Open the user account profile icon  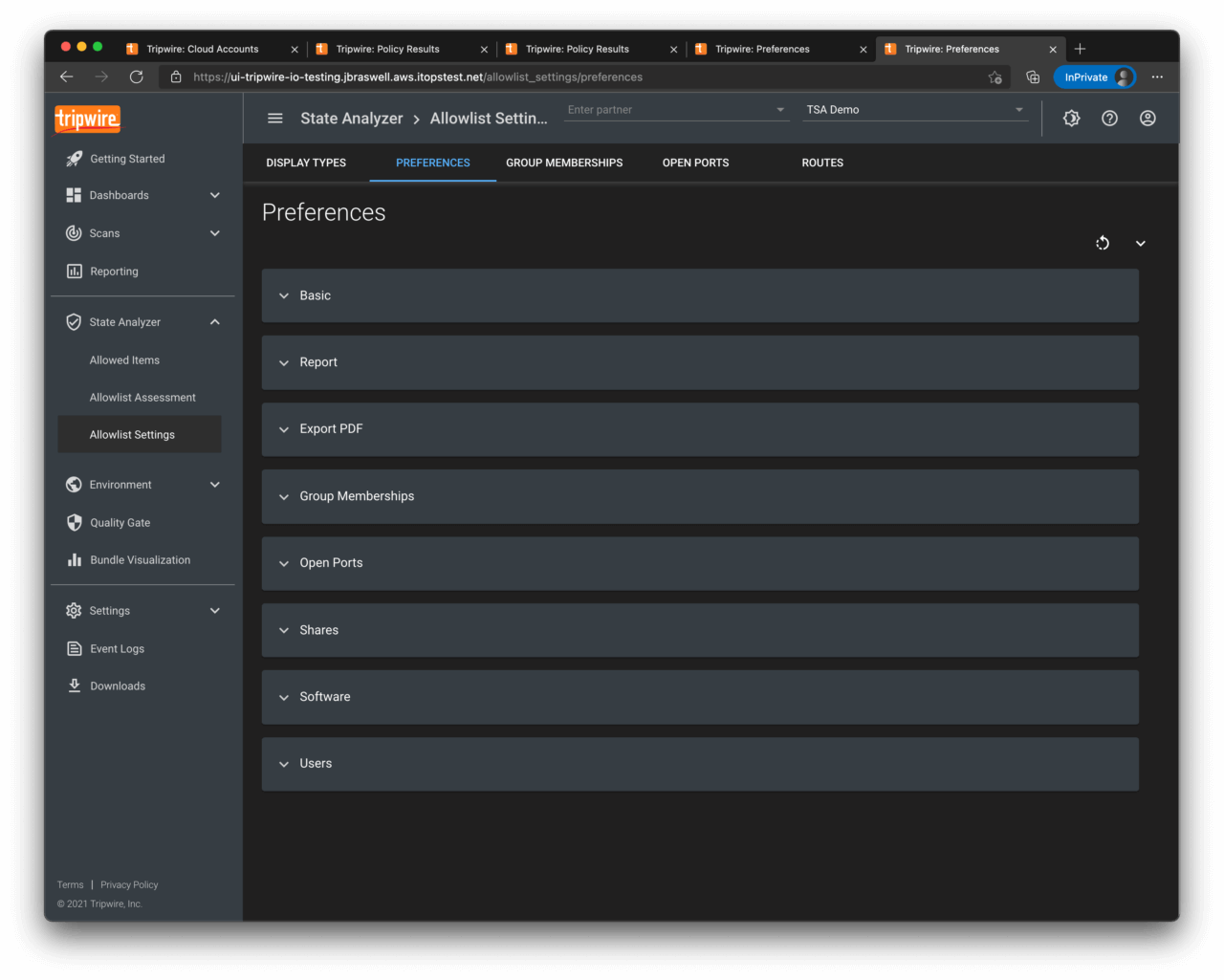(x=1147, y=119)
